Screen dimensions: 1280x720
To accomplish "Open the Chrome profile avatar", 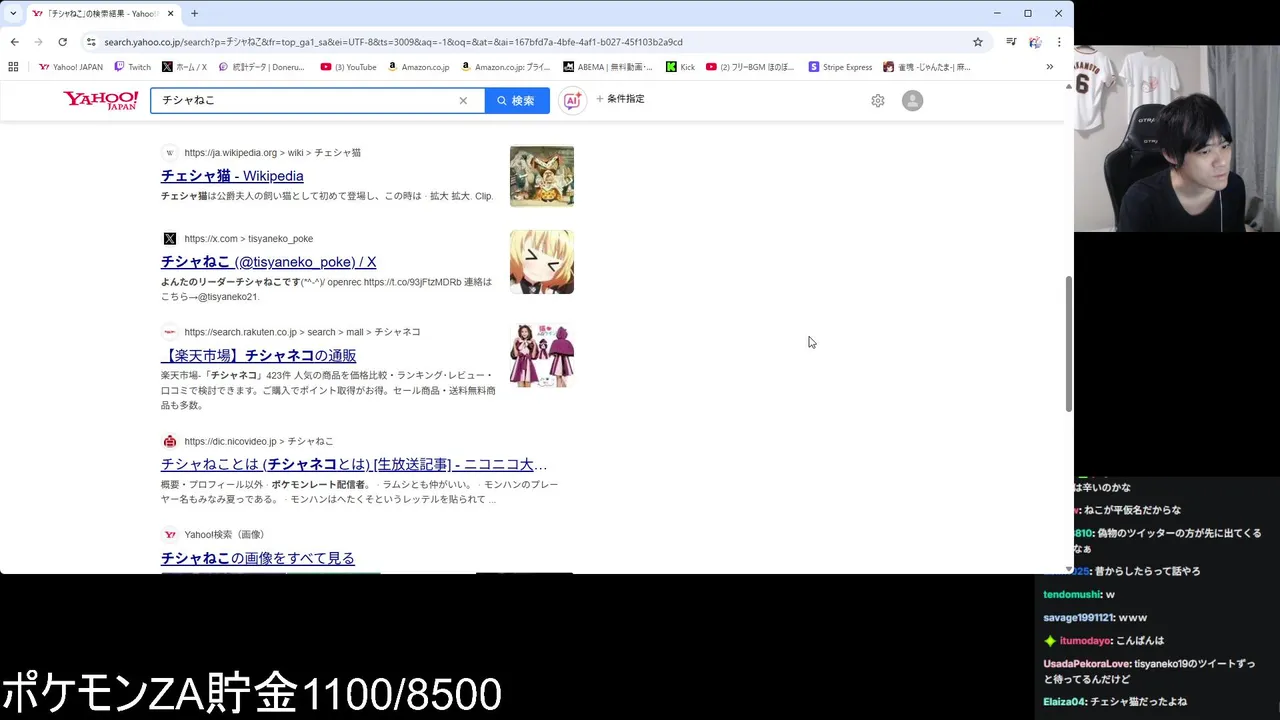I will 1035,42.
